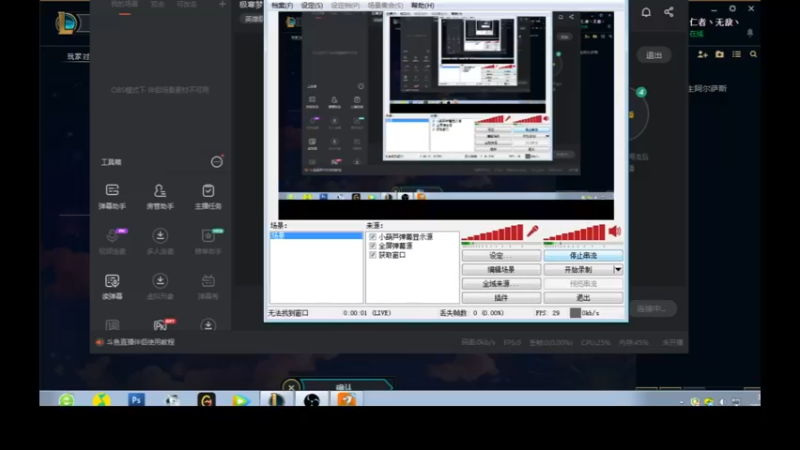This screenshot has width=800, height=450.
Task: Click the OBS microphone mute icon
Action: click(x=533, y=231)
